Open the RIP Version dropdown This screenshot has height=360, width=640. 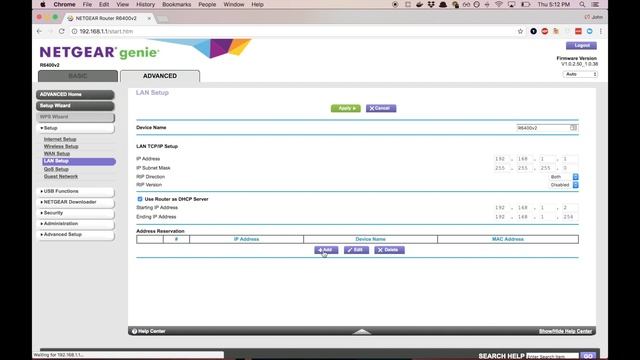[x=564, y=185]
